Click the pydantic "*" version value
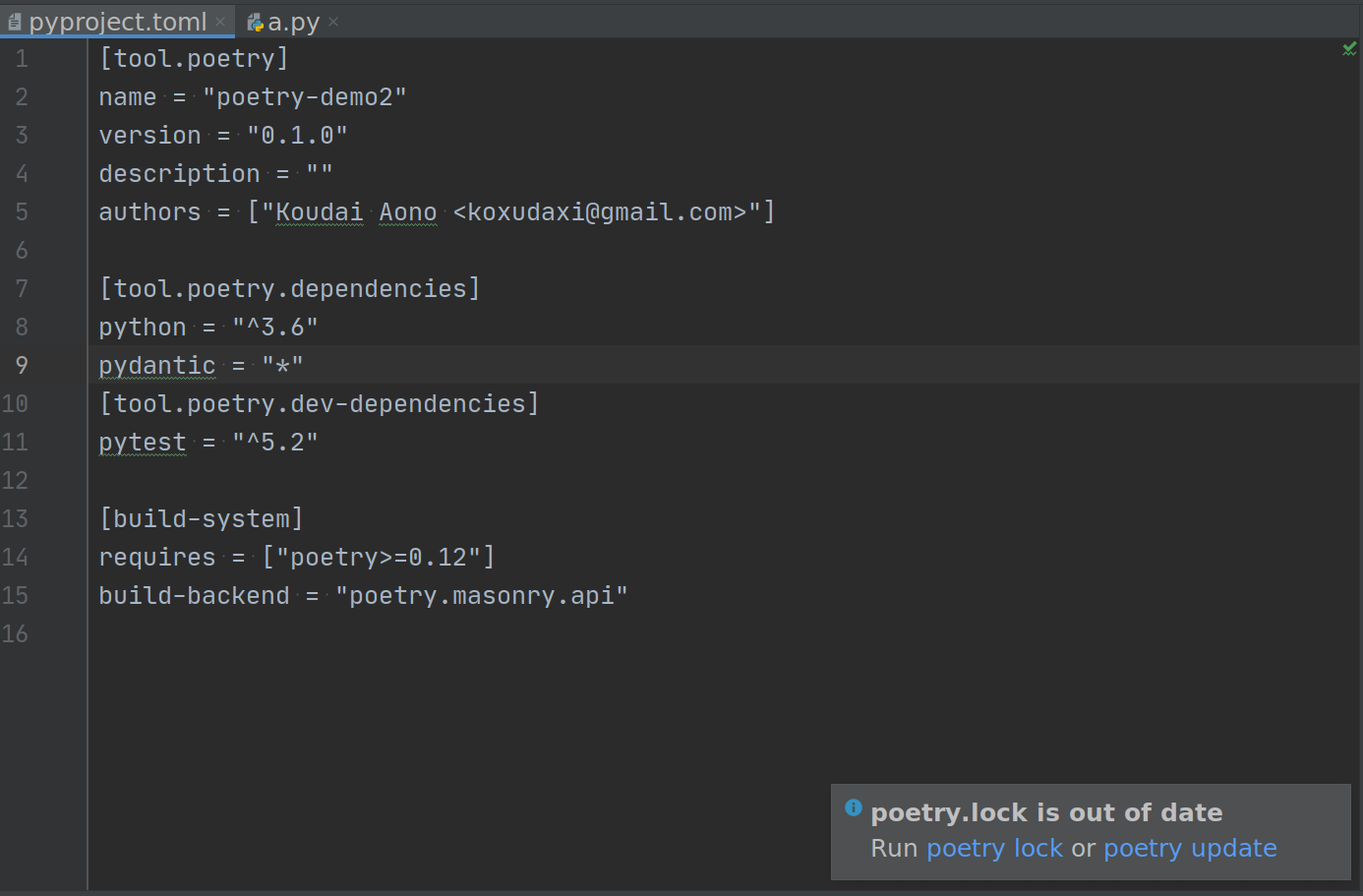Screen dimensions: 1363x896 pos(282,365)
